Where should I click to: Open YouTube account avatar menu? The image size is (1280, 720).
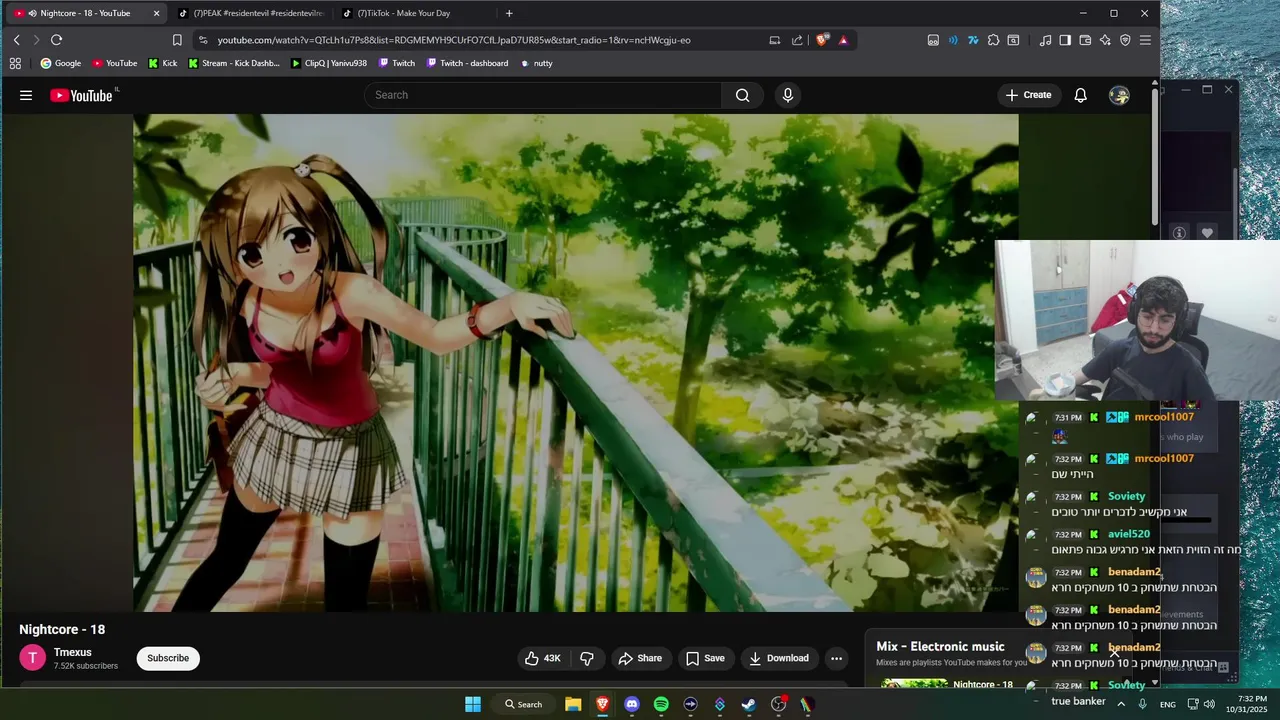(x=1119, y=95)
